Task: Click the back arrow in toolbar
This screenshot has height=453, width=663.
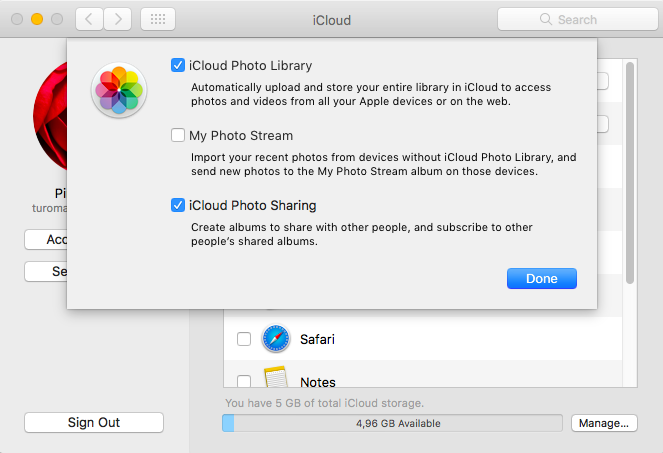Action: pos(89,19)
